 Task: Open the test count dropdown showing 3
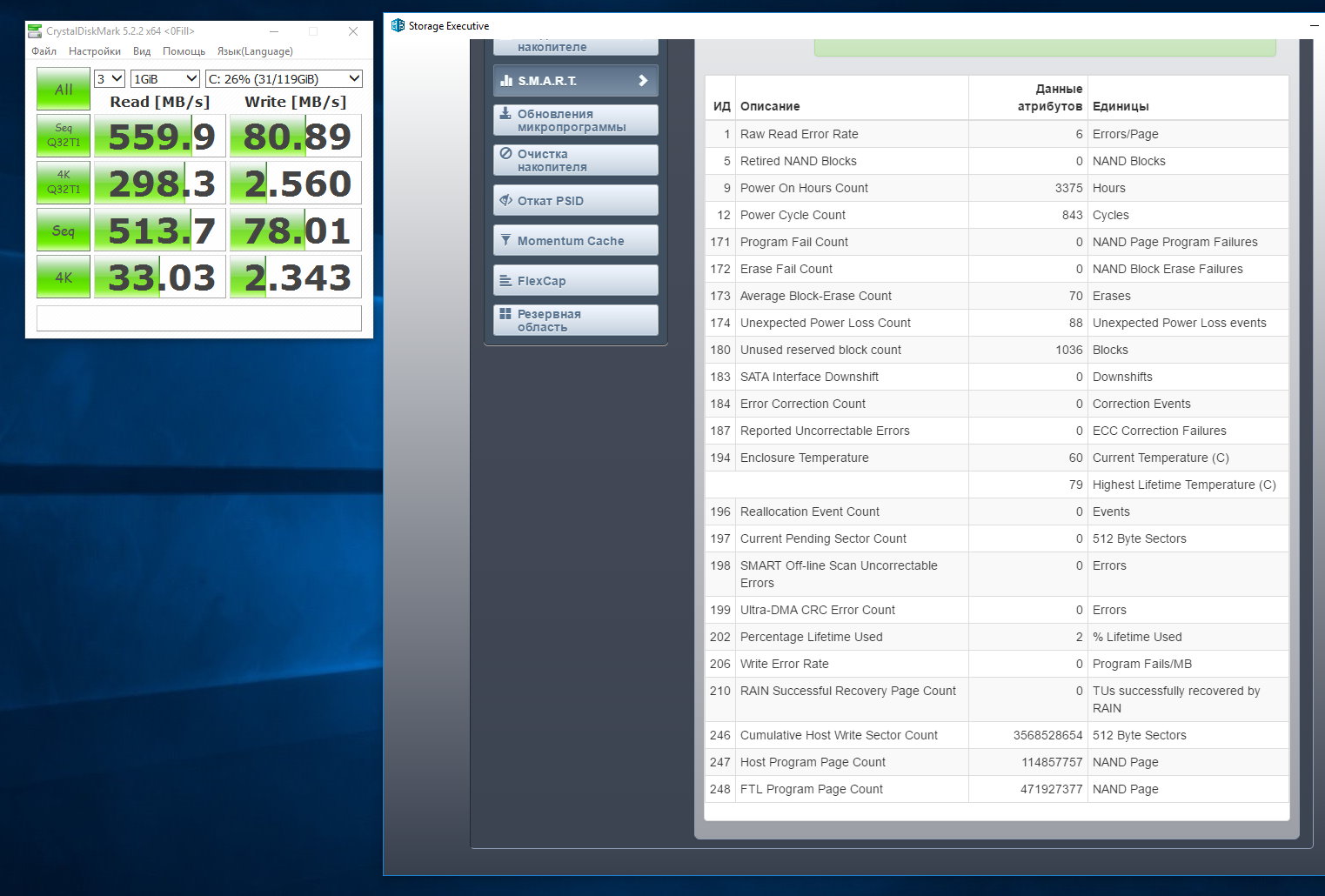pyautogui.click(x=110, y=78)
